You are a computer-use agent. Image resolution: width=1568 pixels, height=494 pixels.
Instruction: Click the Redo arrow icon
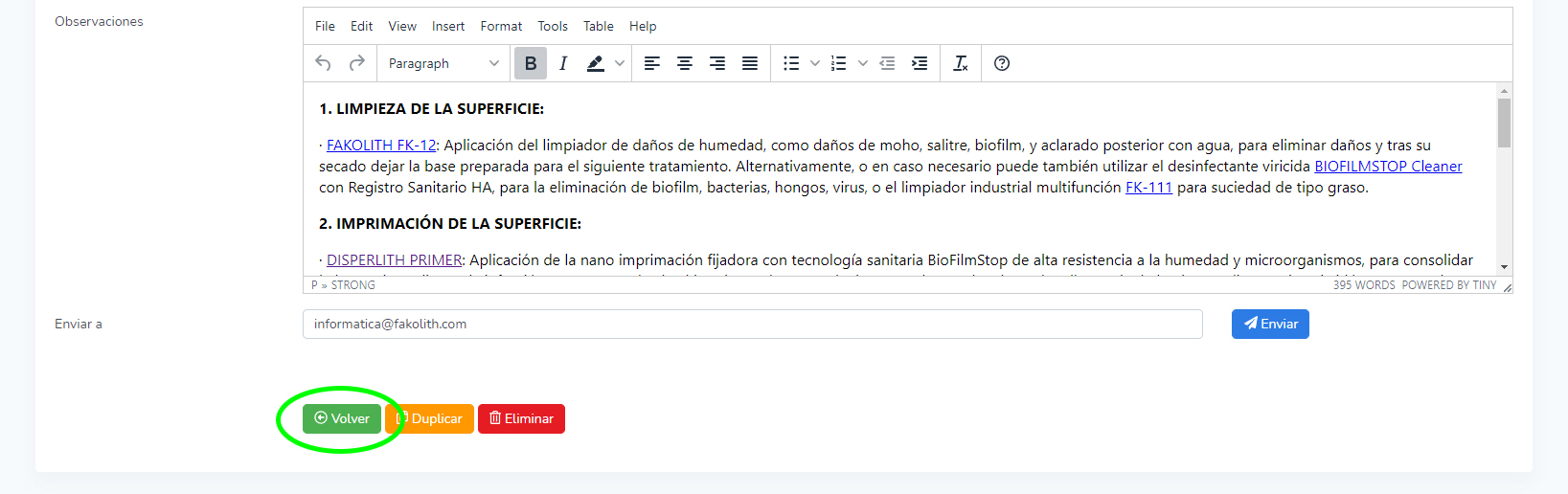[356, 63]
